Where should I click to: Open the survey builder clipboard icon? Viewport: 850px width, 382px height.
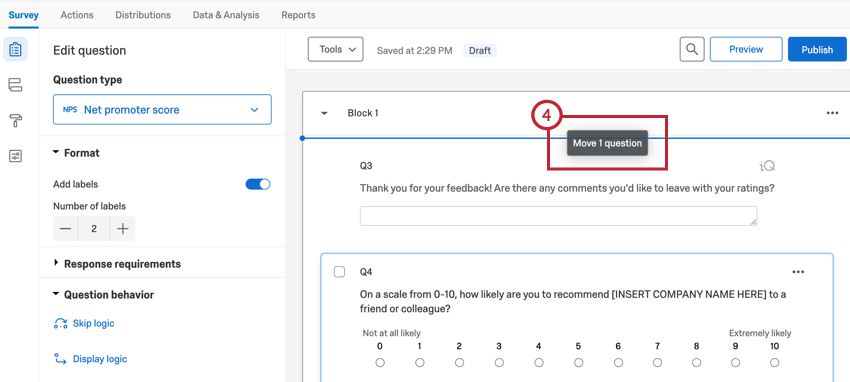click(x=15, y=50)
